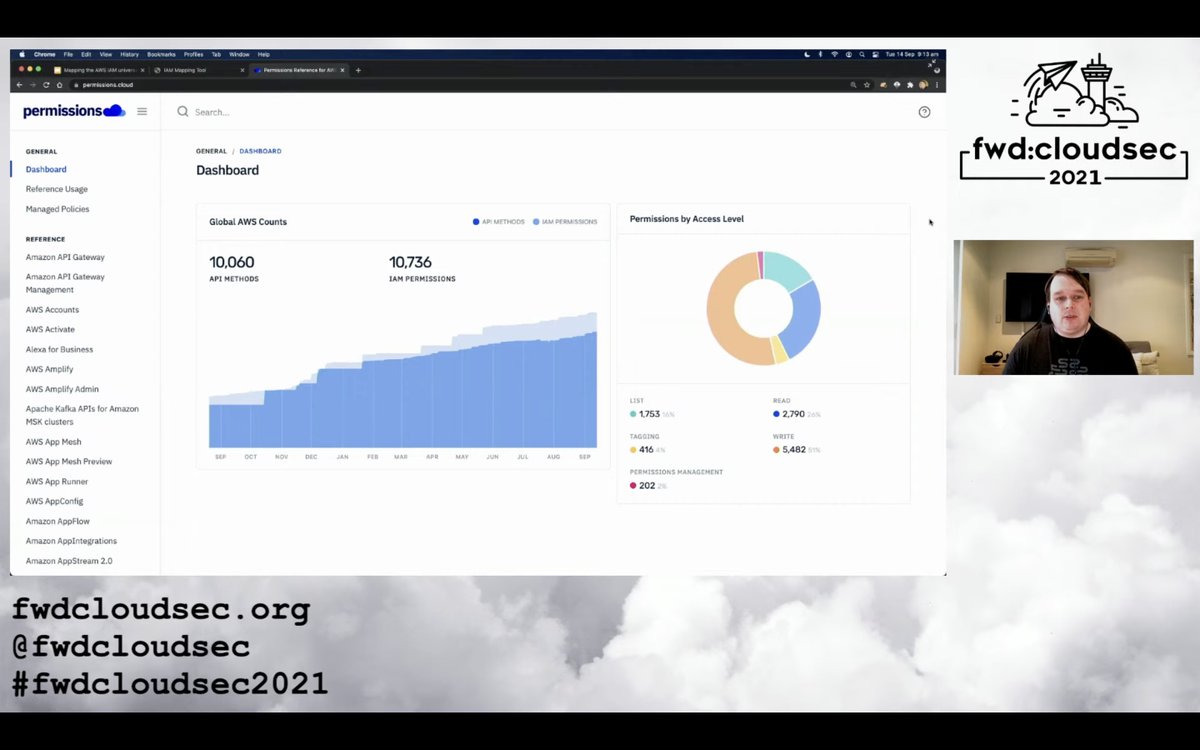Click the macOS Bluetooth icon
This screenshot has height=750, width=1200.
[x=821, y=54]
